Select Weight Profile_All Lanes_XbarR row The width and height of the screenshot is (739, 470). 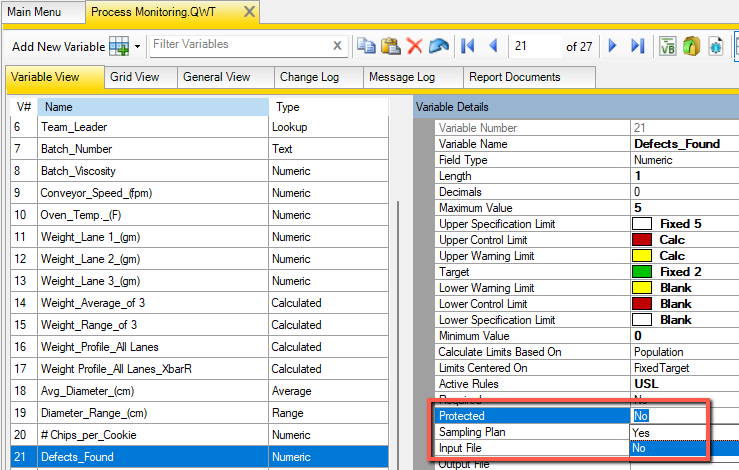pos(199,369)
